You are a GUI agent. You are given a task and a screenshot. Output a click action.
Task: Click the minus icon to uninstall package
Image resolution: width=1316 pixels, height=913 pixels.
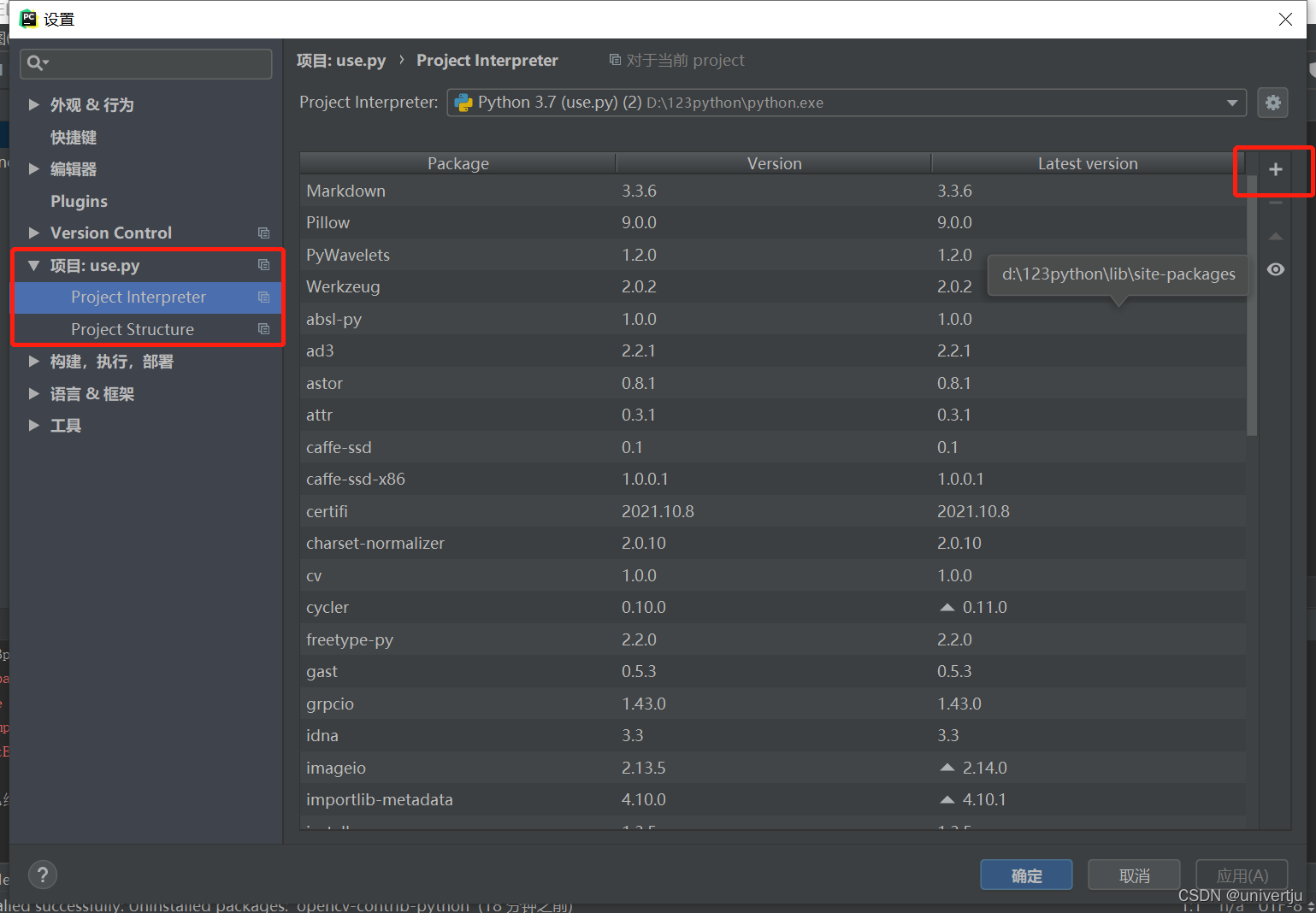(x=1275, y=203)
